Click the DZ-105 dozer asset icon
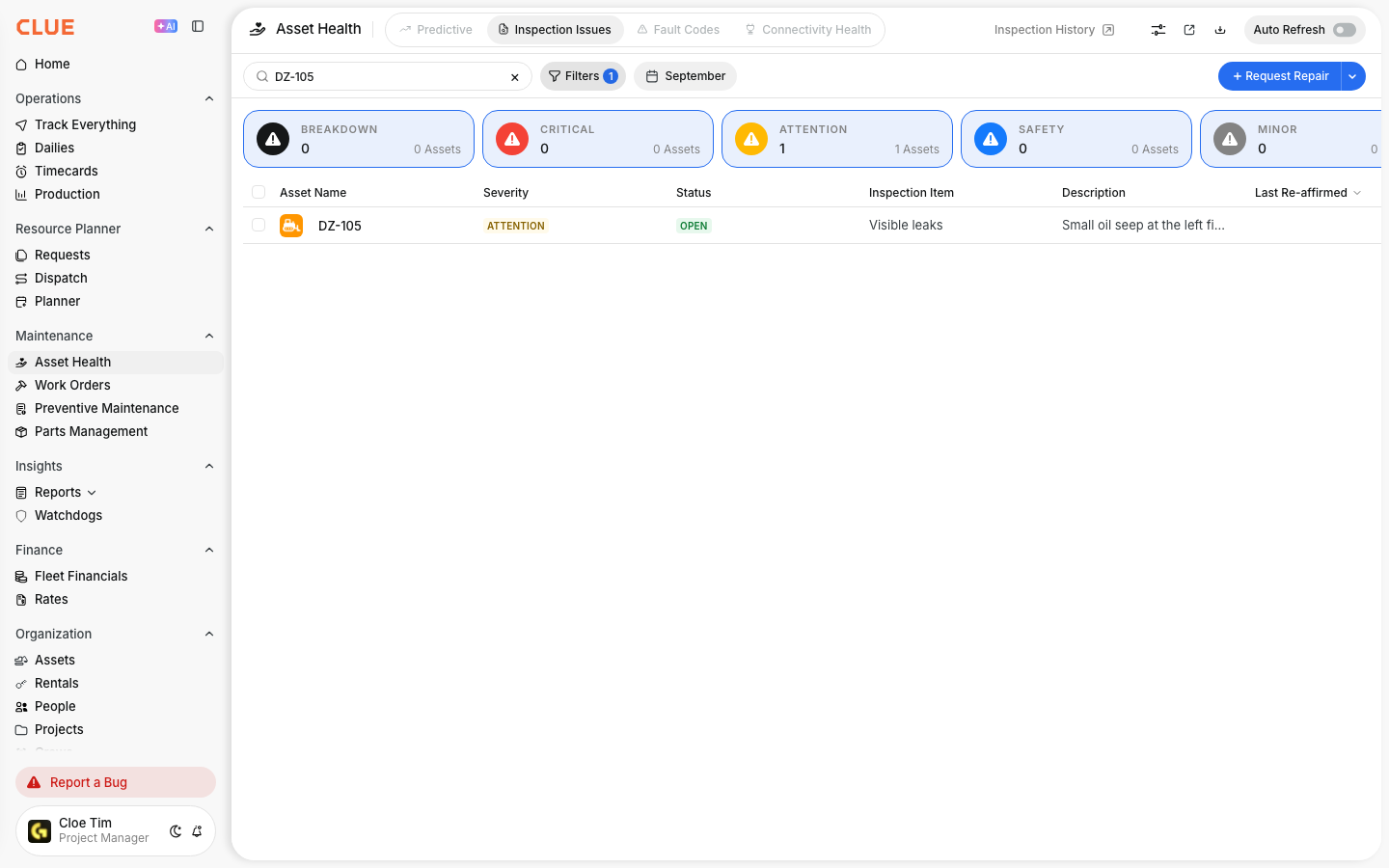This screenshot has width=1389, height=868. [291, 226]
